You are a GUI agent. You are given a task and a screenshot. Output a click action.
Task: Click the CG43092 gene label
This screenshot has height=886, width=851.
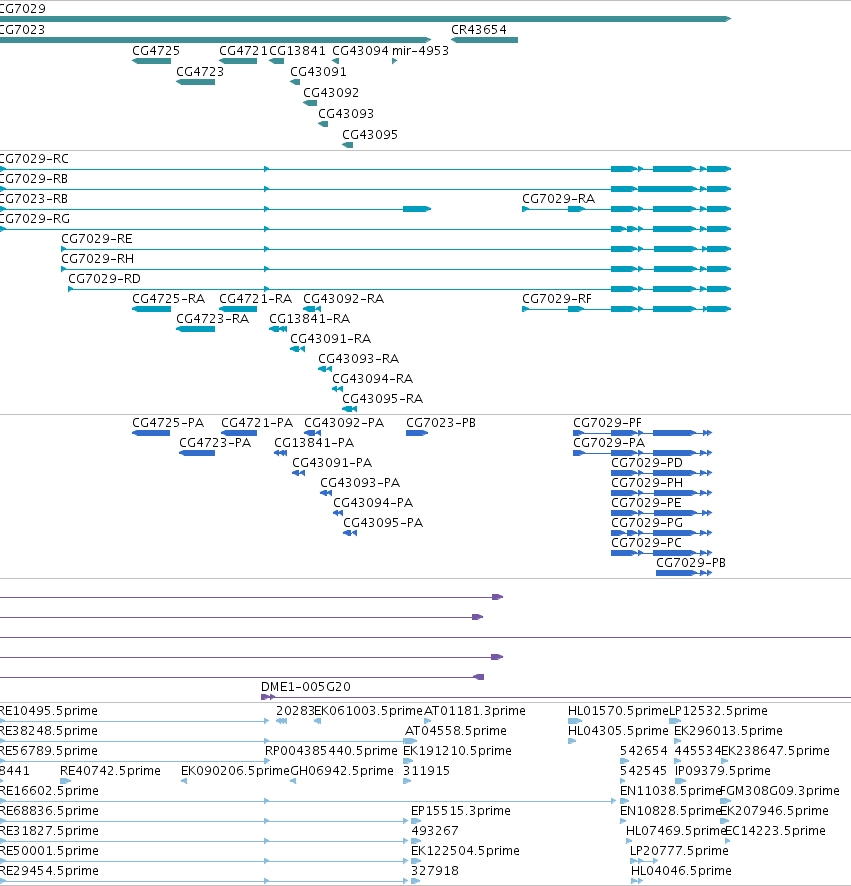point(331,93)
